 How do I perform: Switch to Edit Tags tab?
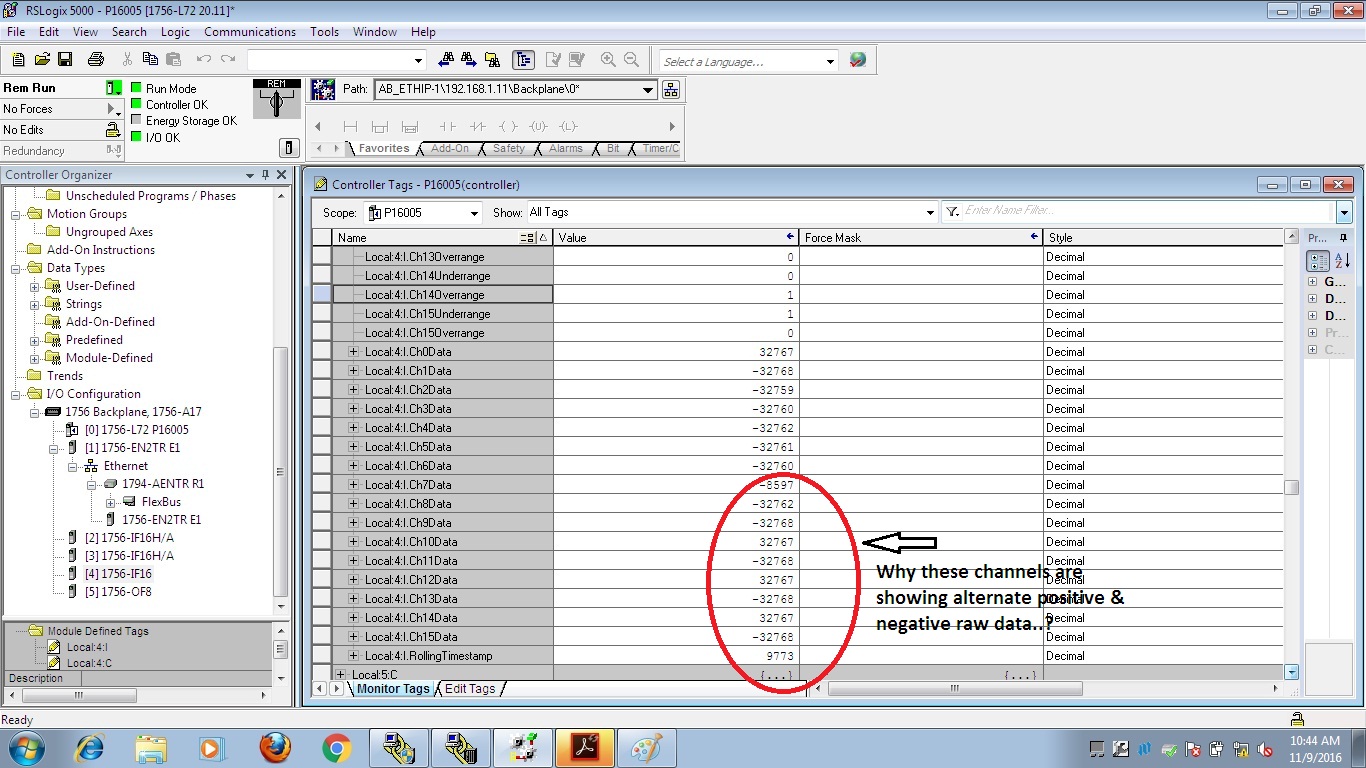point(470,688)
